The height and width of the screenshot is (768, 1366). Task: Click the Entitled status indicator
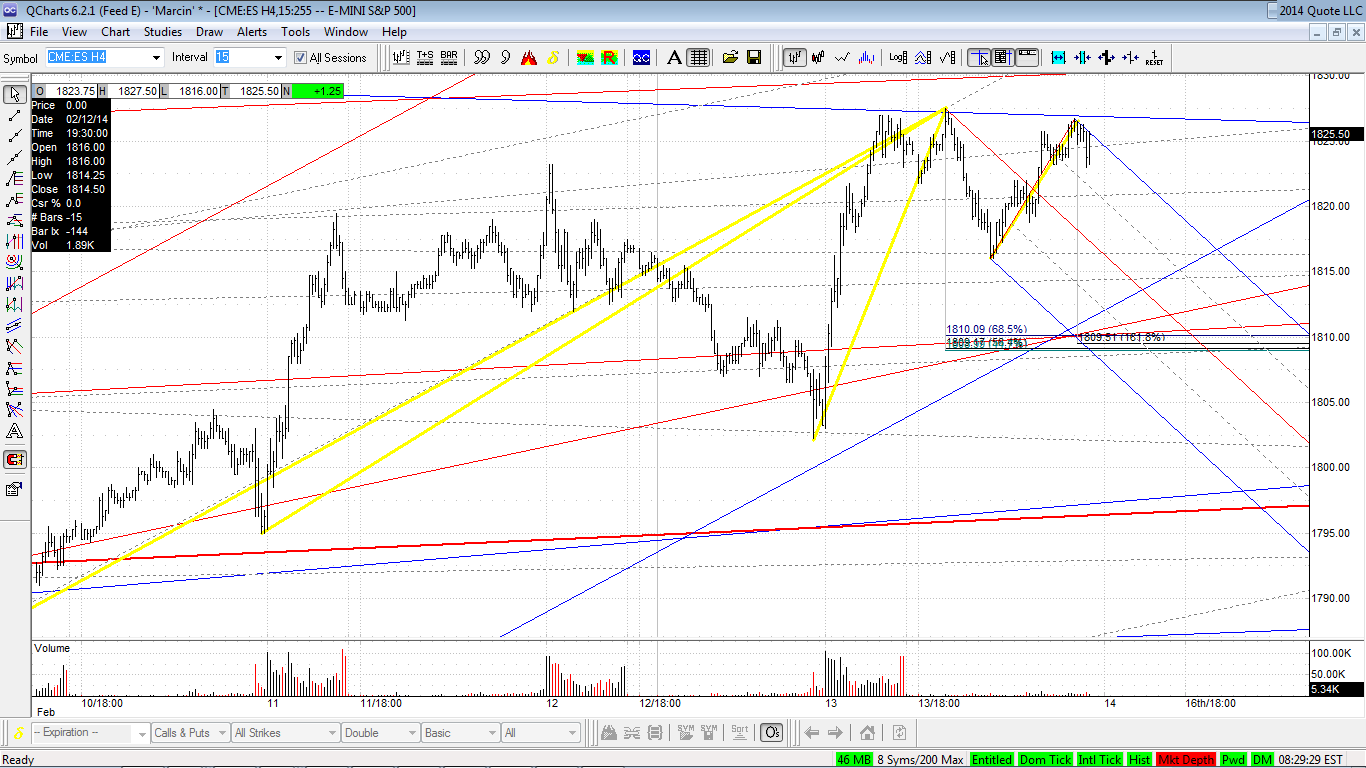click(x=991, y=760)
